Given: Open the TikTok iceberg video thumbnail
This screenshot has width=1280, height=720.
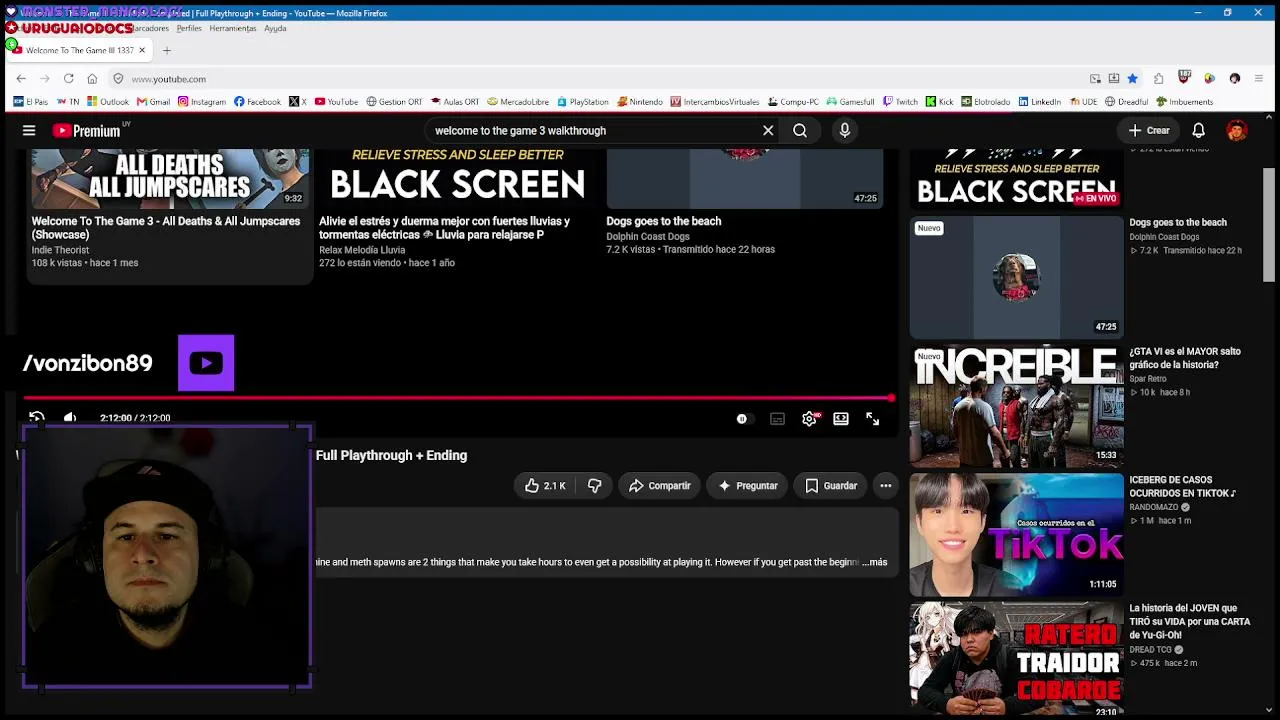Looking at the screenshot, I should [x=1016, y=535].
